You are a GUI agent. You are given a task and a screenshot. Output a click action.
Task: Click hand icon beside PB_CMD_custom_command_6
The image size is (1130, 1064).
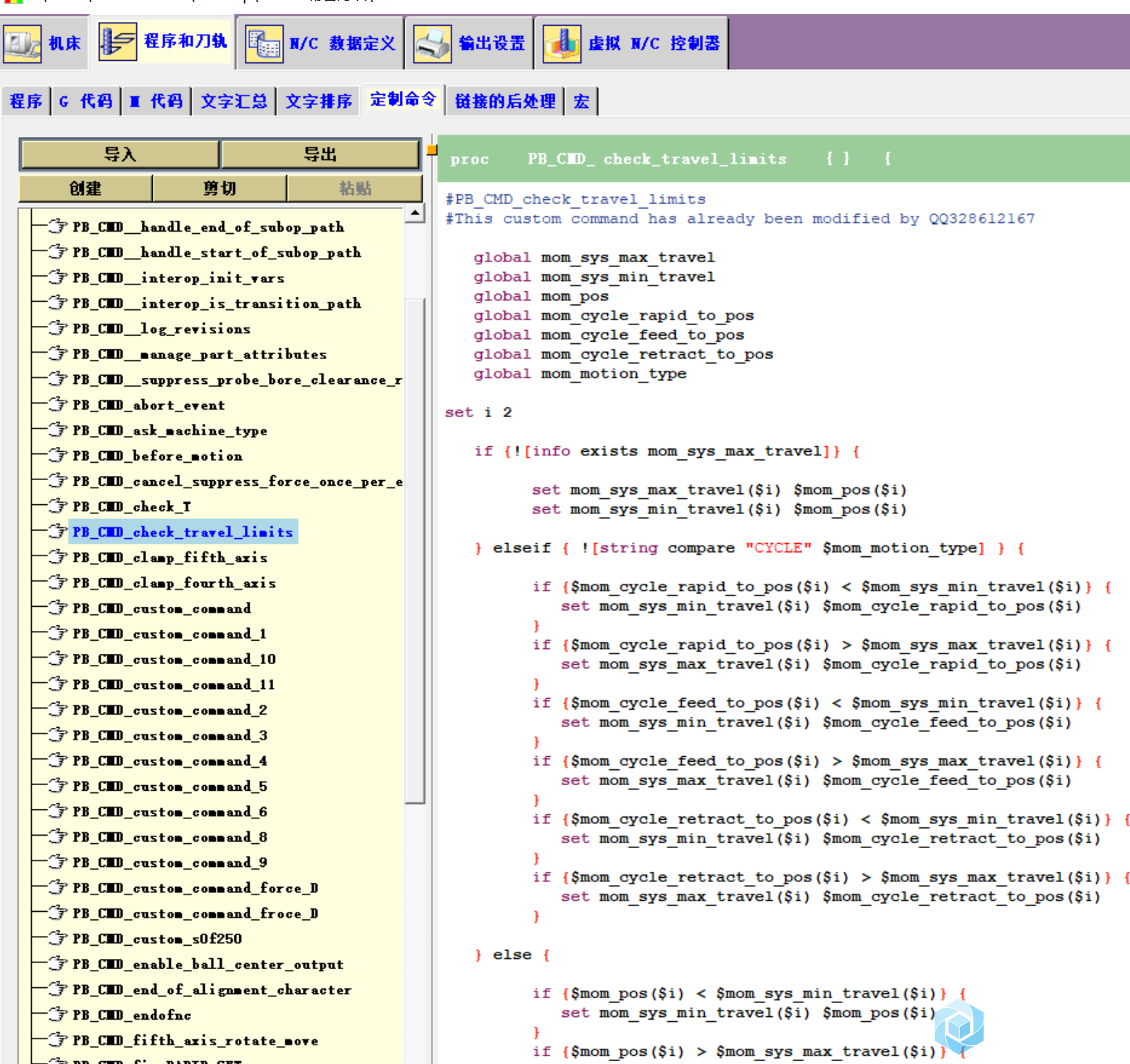pos(57,811)
